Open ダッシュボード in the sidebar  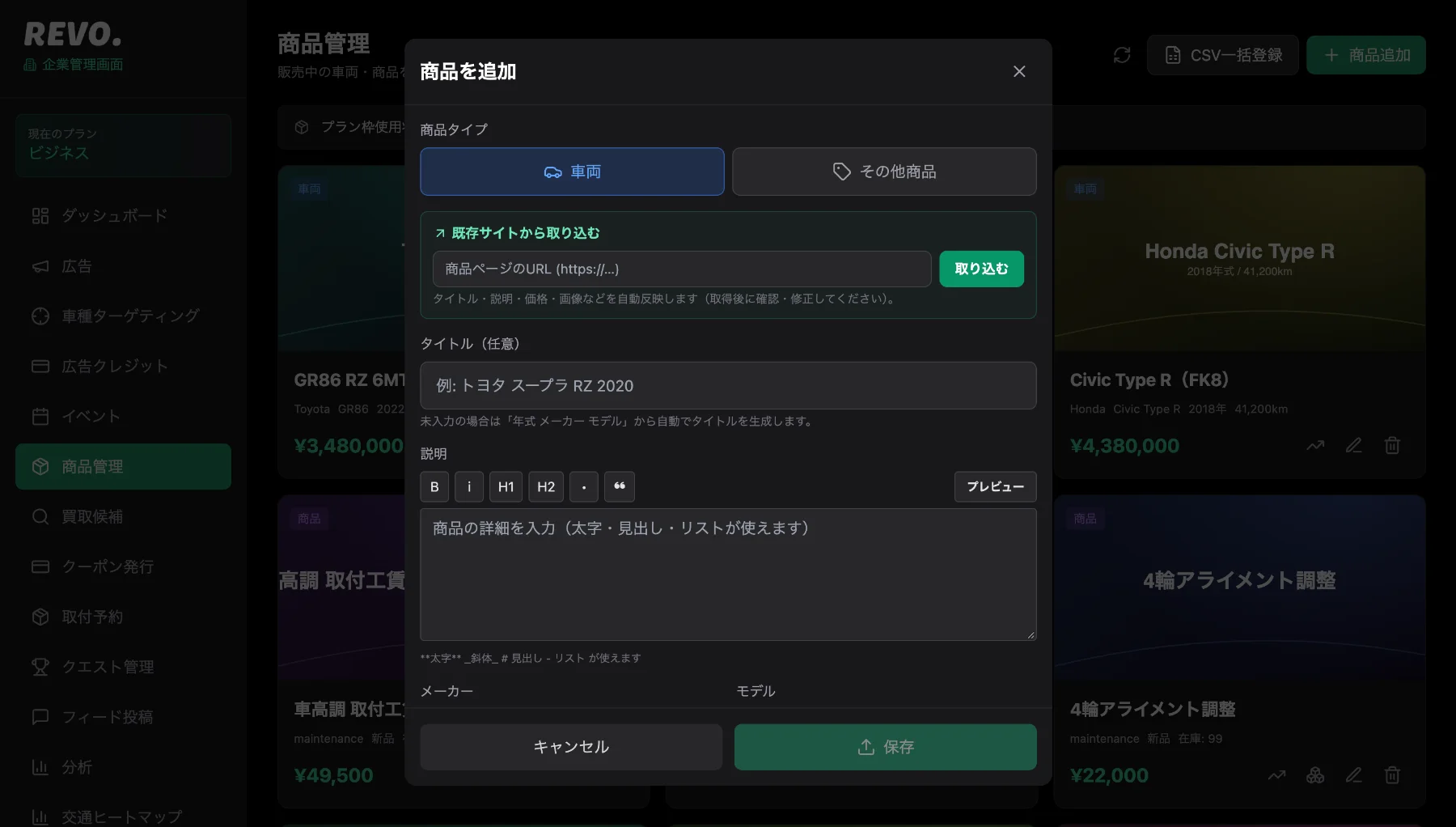click(x=123, y=215)
